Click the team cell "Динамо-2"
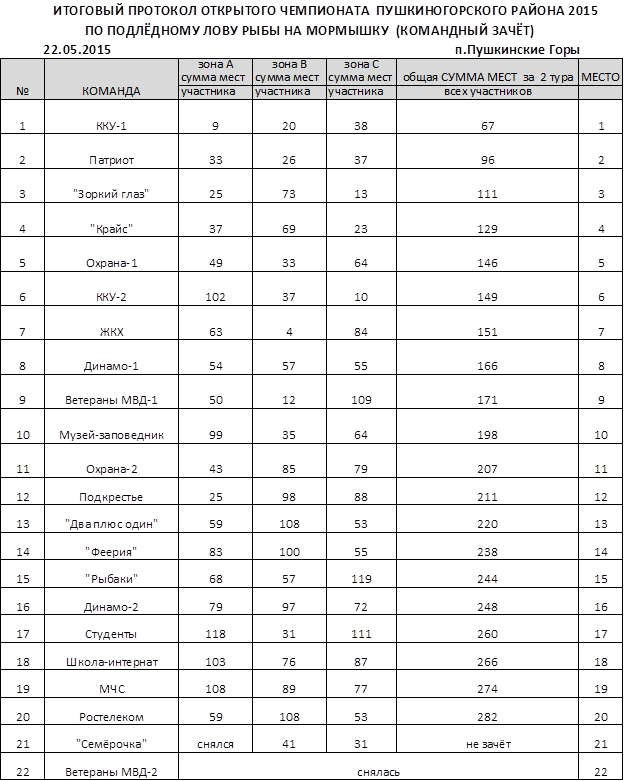 click(x=111, y=602)
